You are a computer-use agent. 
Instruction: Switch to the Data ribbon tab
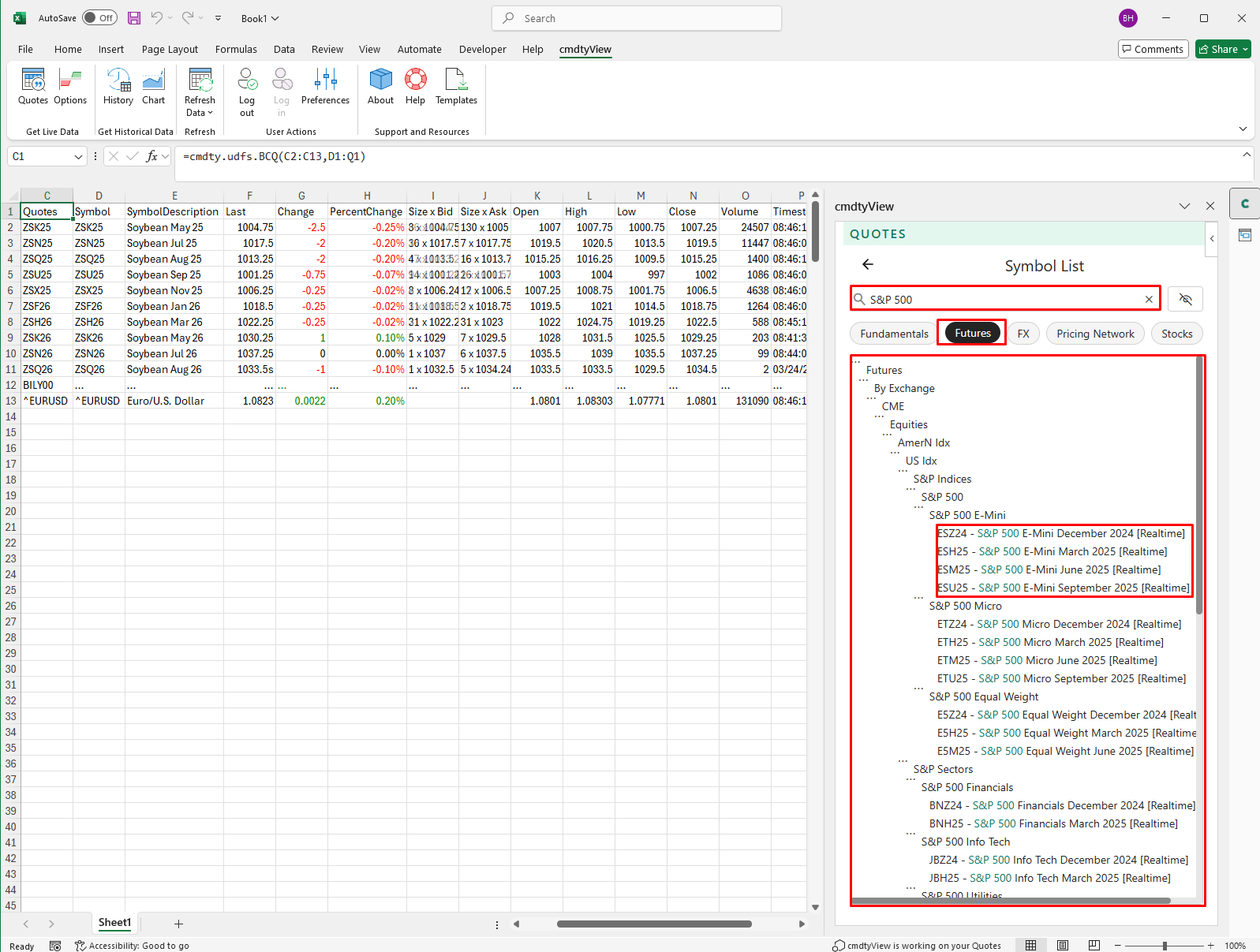click(x=284, y=49)
